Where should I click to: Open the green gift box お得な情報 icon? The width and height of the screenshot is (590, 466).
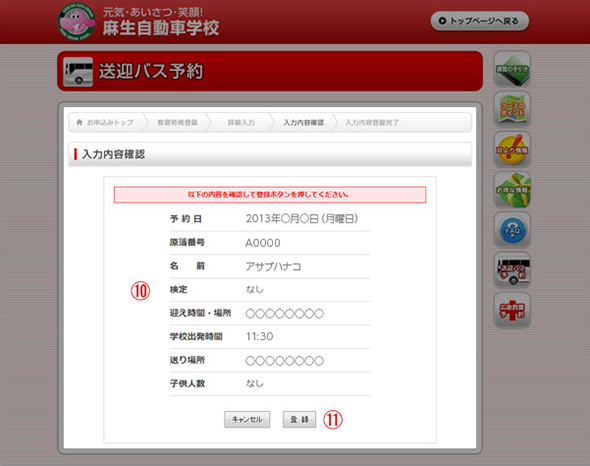(512, 190)
